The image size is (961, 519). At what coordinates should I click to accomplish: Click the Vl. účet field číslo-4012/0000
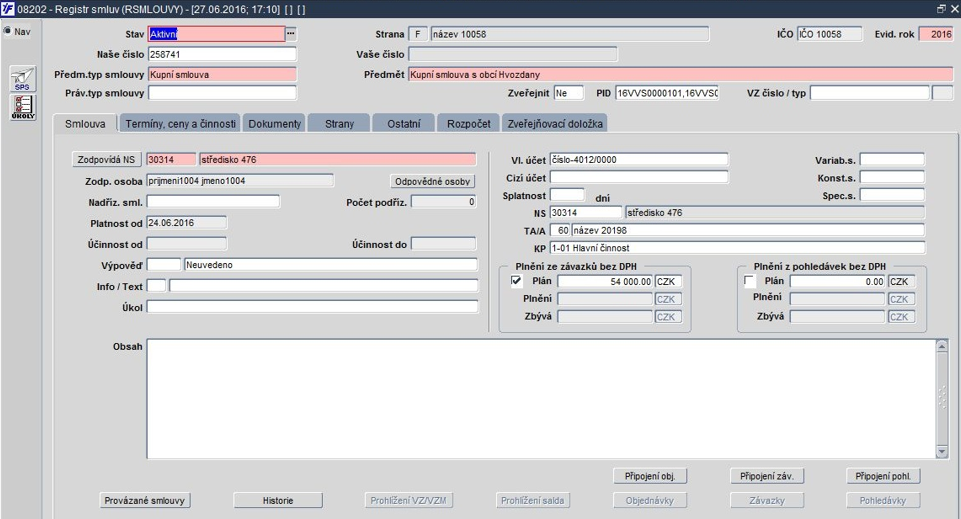click(x=639, y=159)
